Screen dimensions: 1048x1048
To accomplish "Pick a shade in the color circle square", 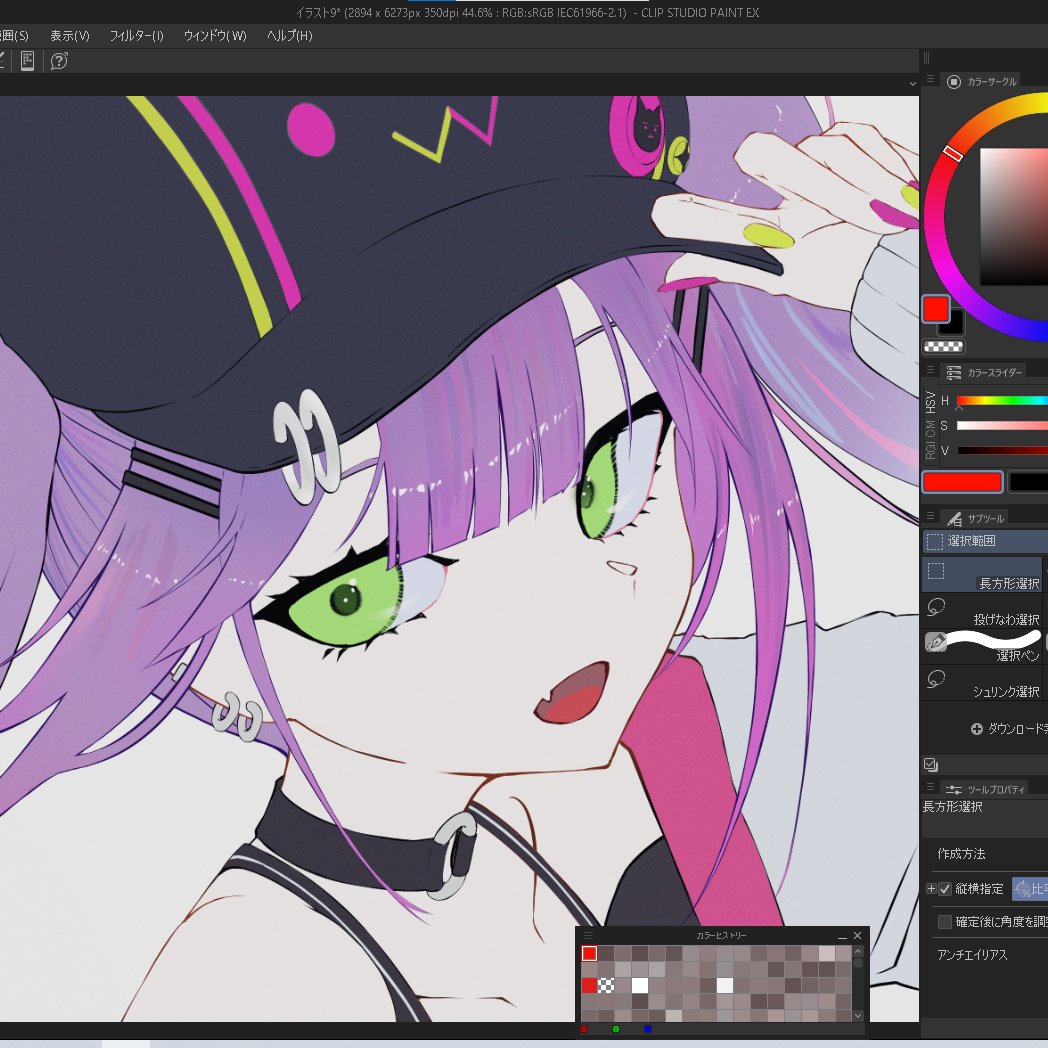I will tap(1014, 217).
